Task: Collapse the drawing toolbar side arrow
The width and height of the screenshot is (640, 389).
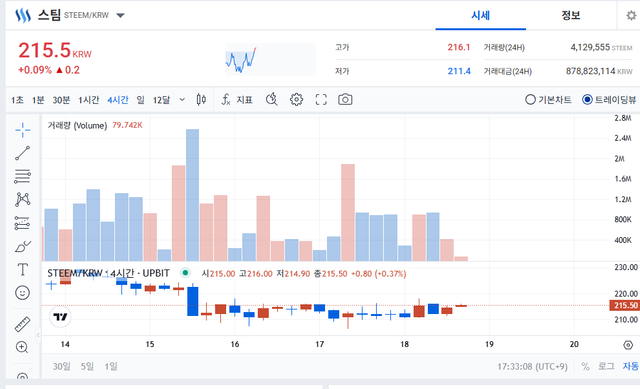Action: tap(38, 335)
